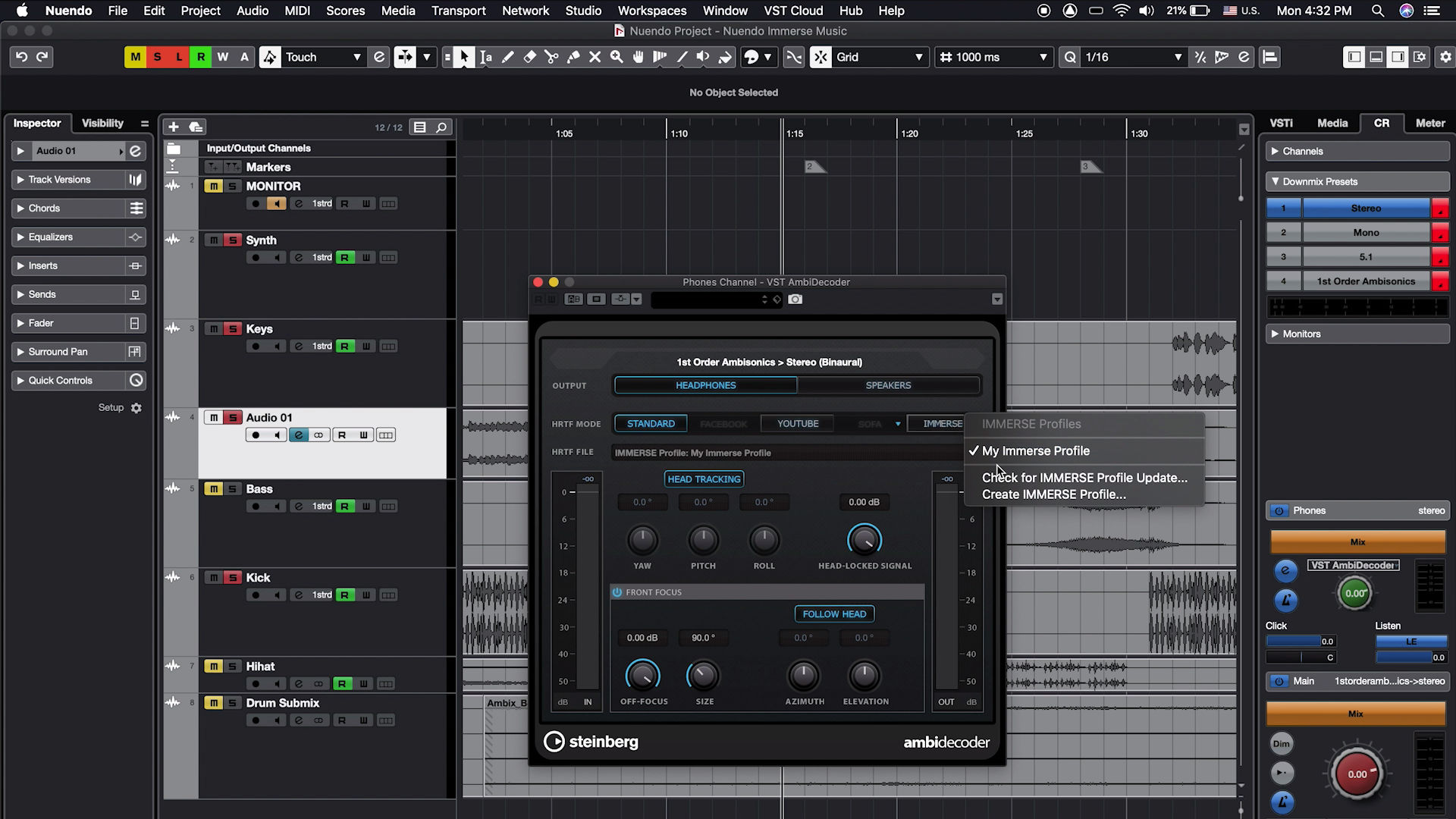Screen dimensions: 1456x819
Task: Select the Zoom magnifier tool
Action: point(617,57)
